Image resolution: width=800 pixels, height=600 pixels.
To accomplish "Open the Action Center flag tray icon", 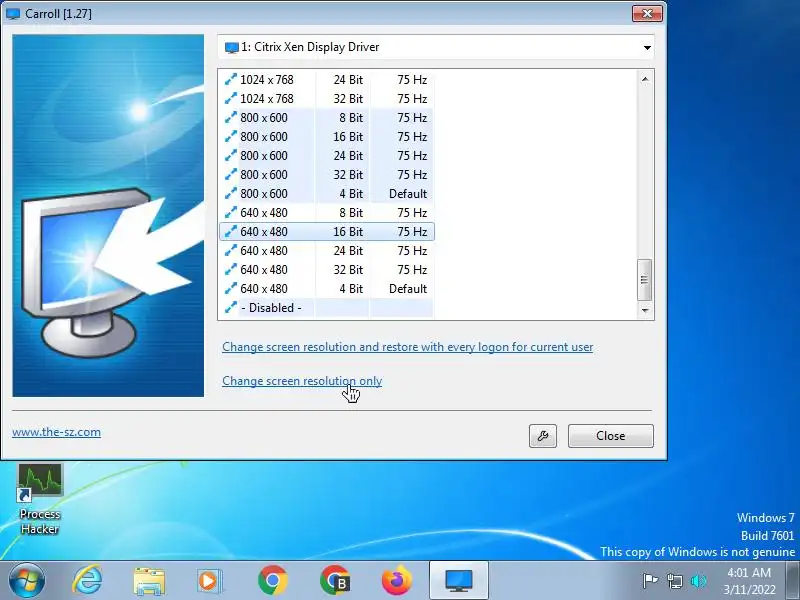I will [x=650, y=581].
